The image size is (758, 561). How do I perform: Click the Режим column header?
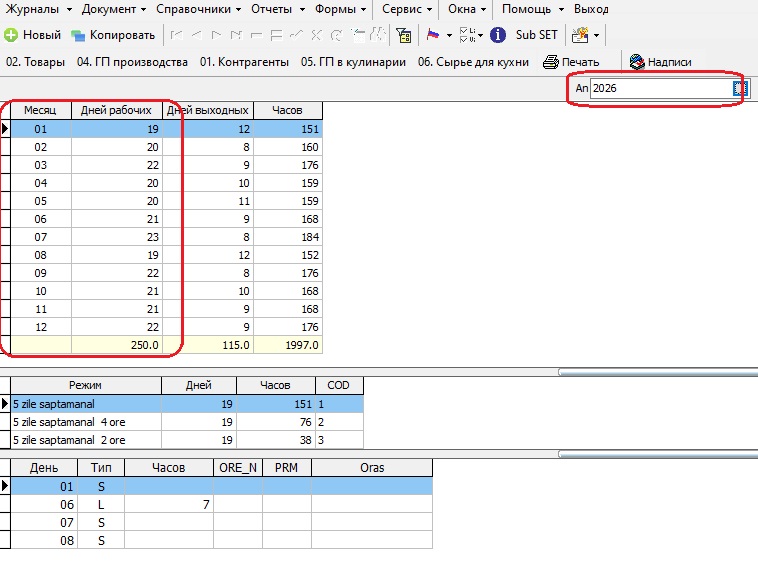point(86,385)
